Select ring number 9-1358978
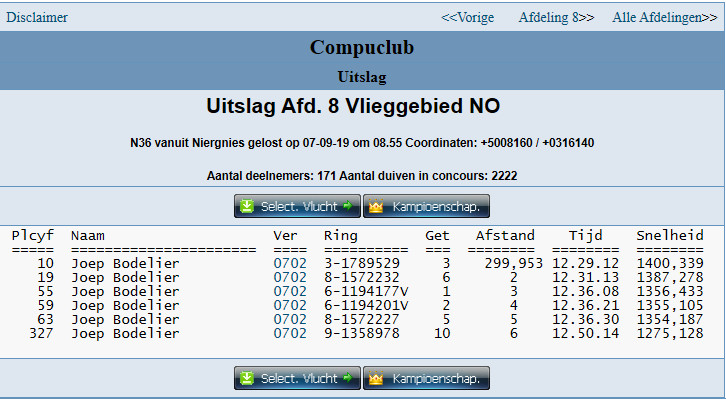The height and width of the screenshot is (399, 726). click(362, 333)
